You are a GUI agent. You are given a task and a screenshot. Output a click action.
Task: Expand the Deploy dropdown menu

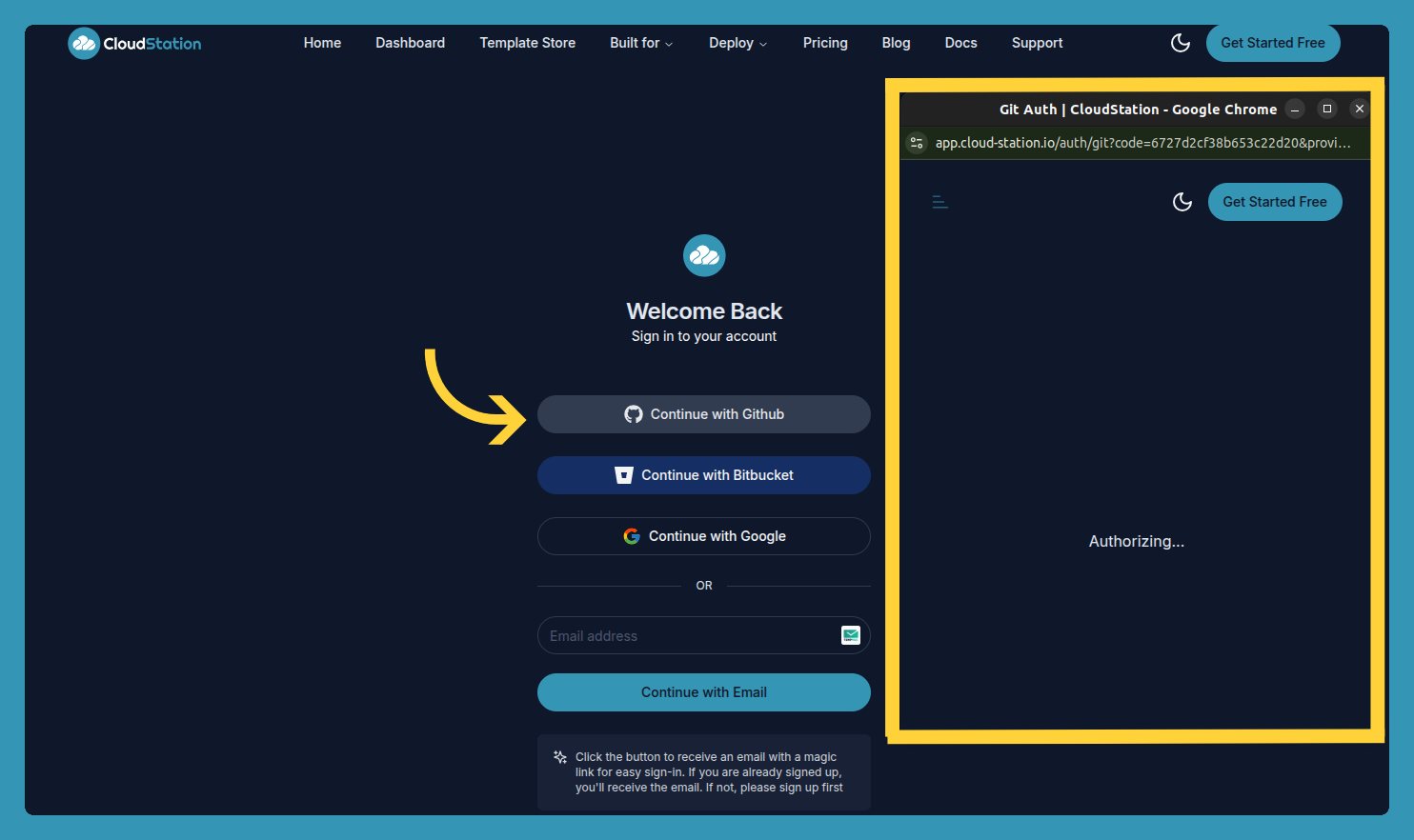click(x=737, y=43)
